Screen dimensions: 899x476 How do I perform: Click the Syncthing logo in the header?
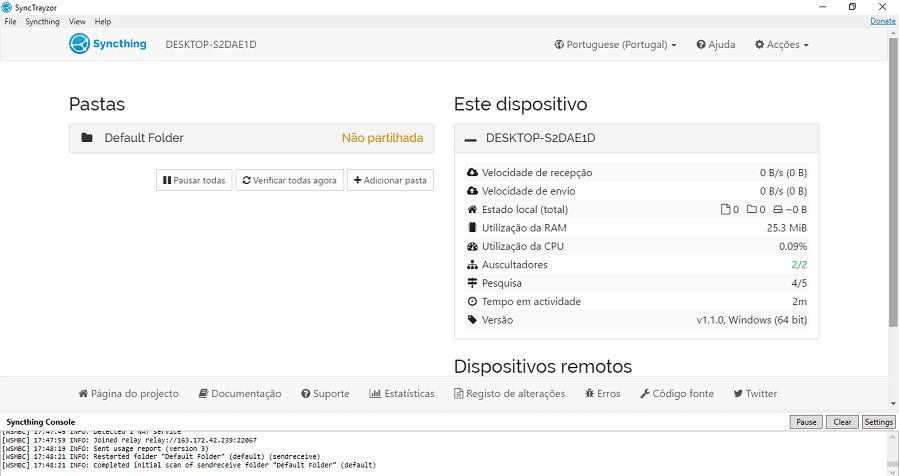pyautogui.click(x=108, y=44)
